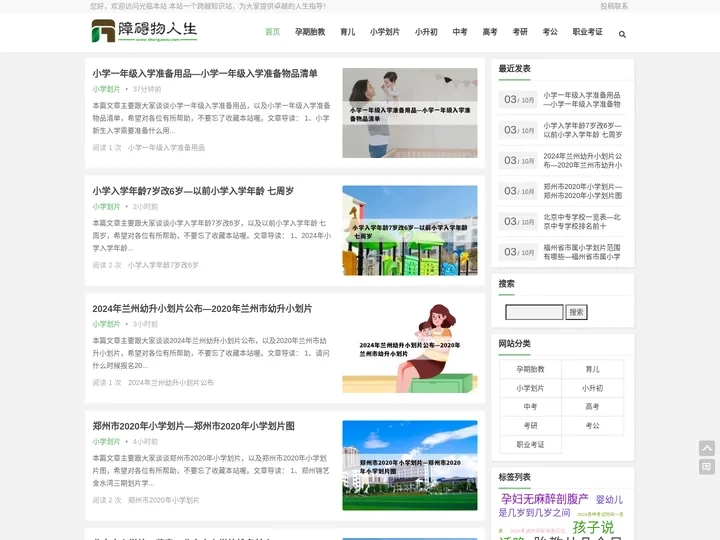Select 小升初 in 网站分类 grid

592,388
